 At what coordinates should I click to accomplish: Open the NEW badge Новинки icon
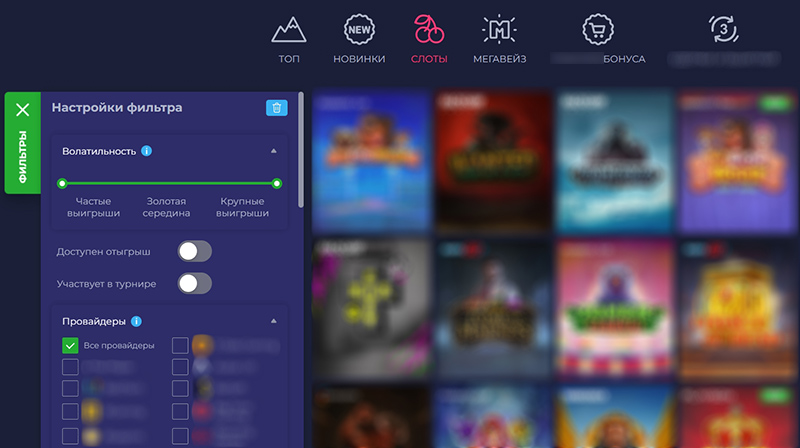coord(359,30)
